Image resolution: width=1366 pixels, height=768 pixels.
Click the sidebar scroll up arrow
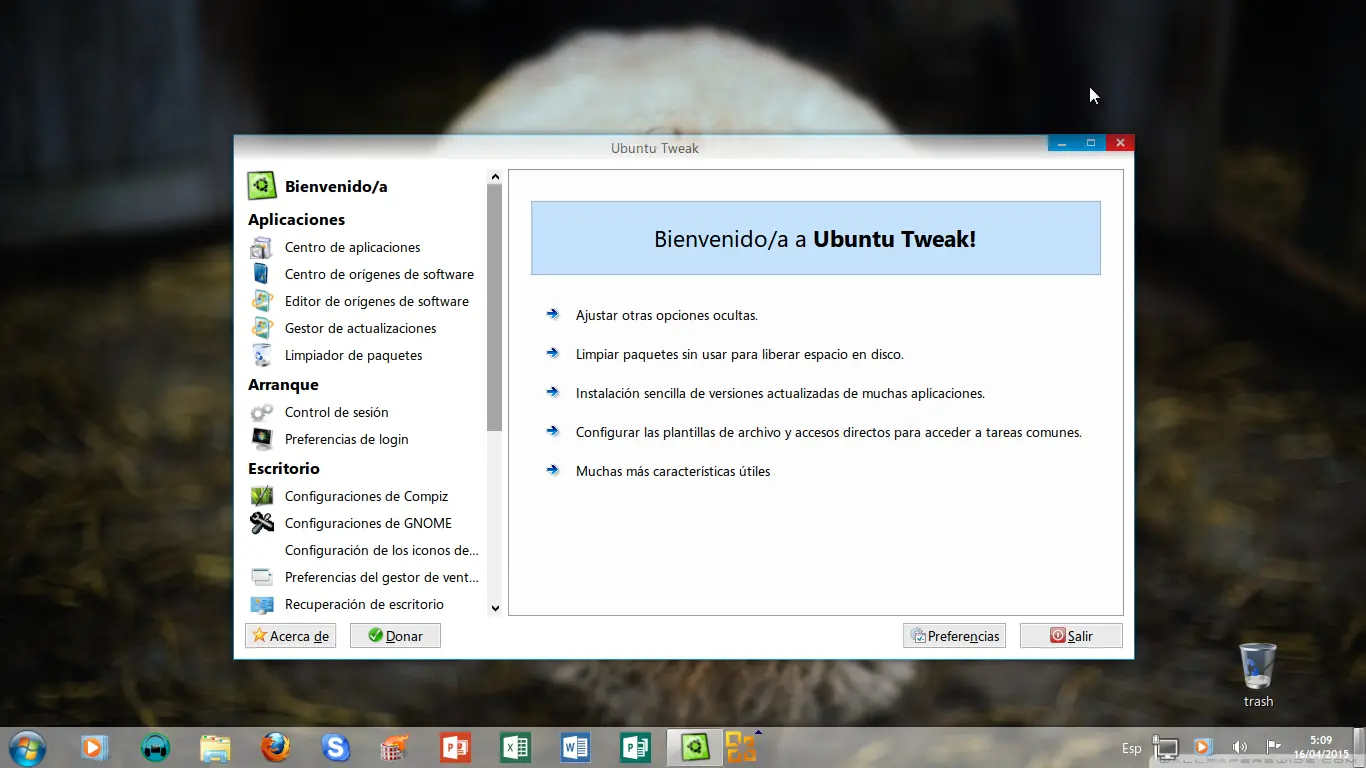(495, 177)
